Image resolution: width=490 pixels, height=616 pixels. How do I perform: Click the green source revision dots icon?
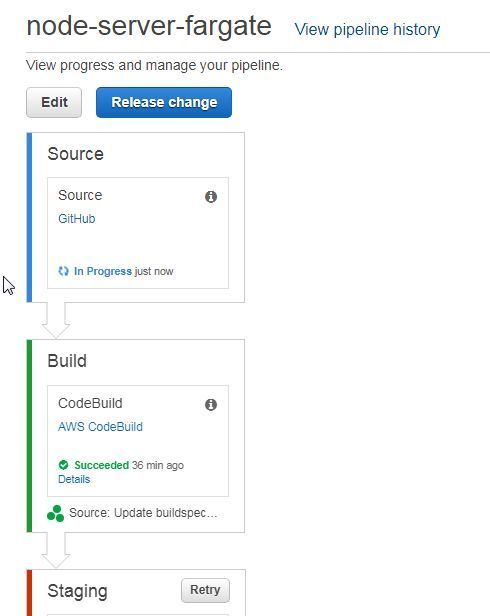click(x=55, y=513)
